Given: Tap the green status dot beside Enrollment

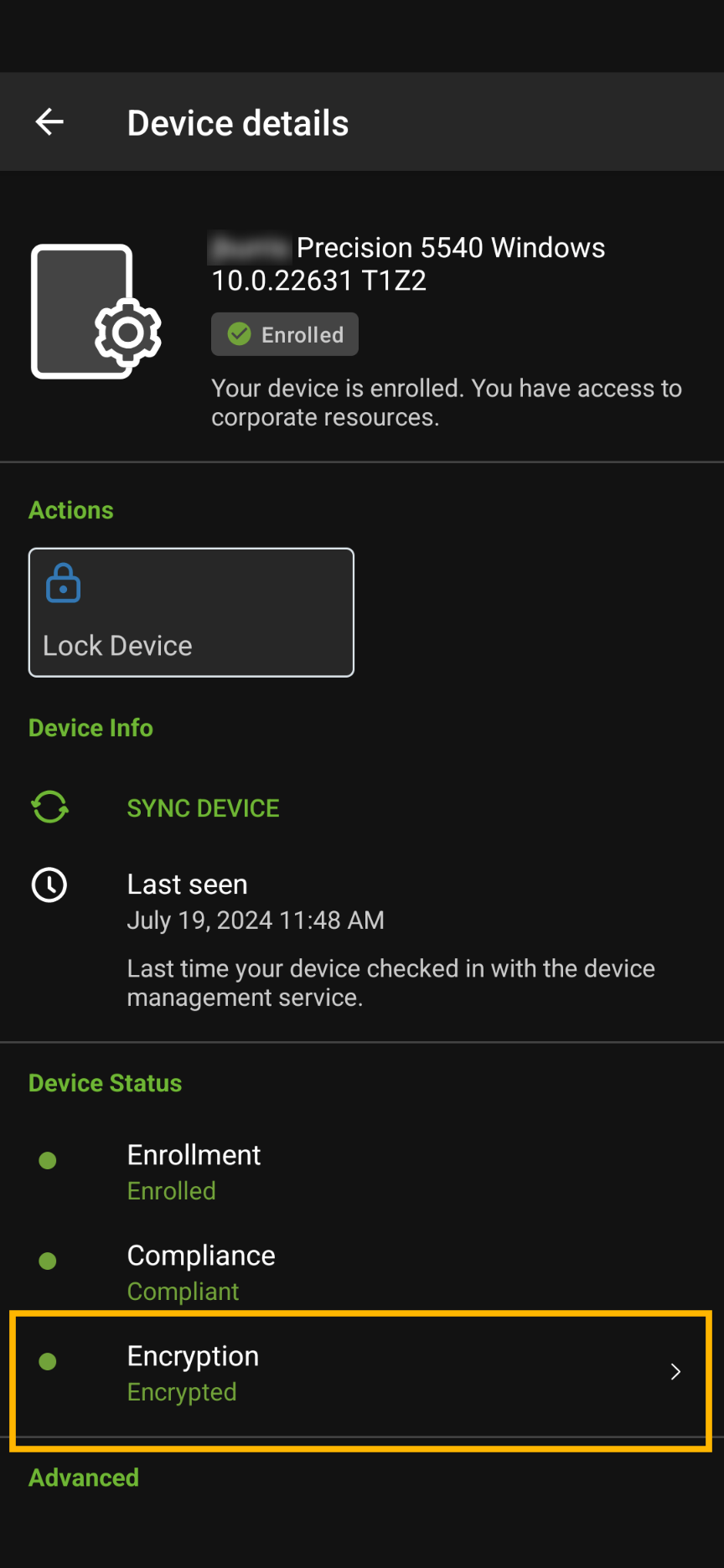Looking at the screenshot, I should pyautogui.click(x=48, y=1160).
